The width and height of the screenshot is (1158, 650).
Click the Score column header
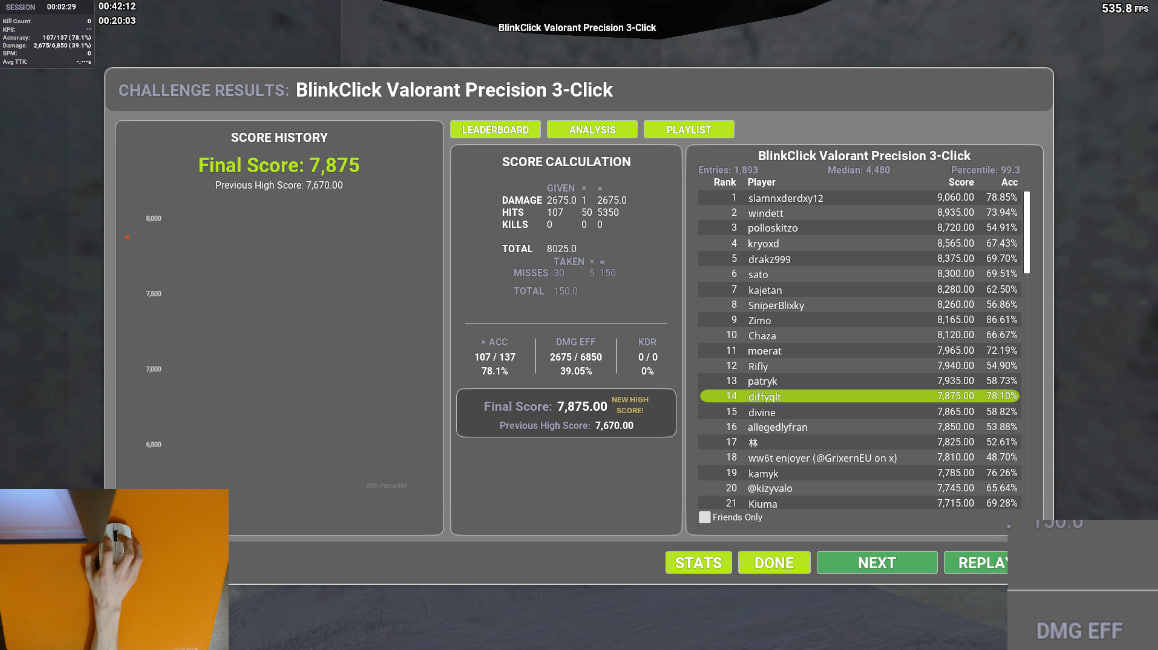click(x=961, y=182)
